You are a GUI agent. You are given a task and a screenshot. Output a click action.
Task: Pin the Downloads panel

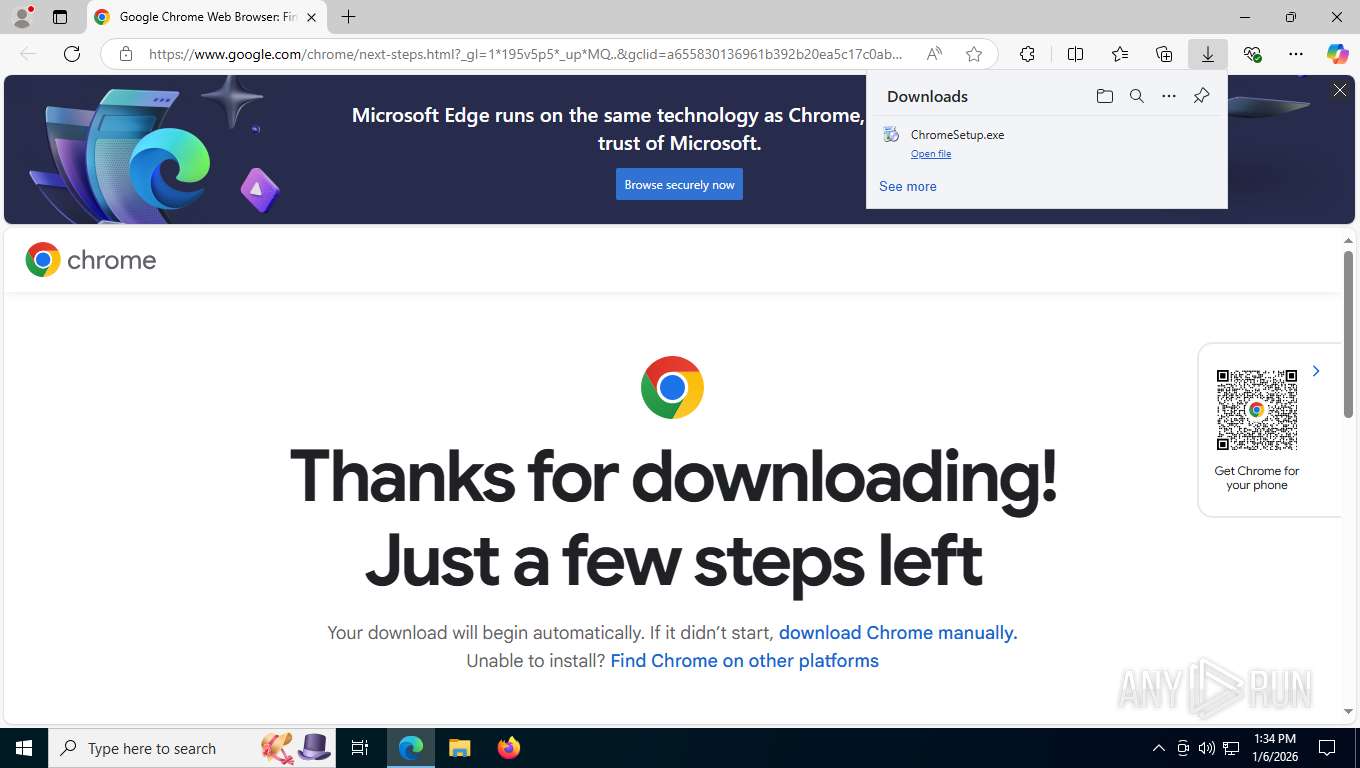click(x=1201, y=96)
